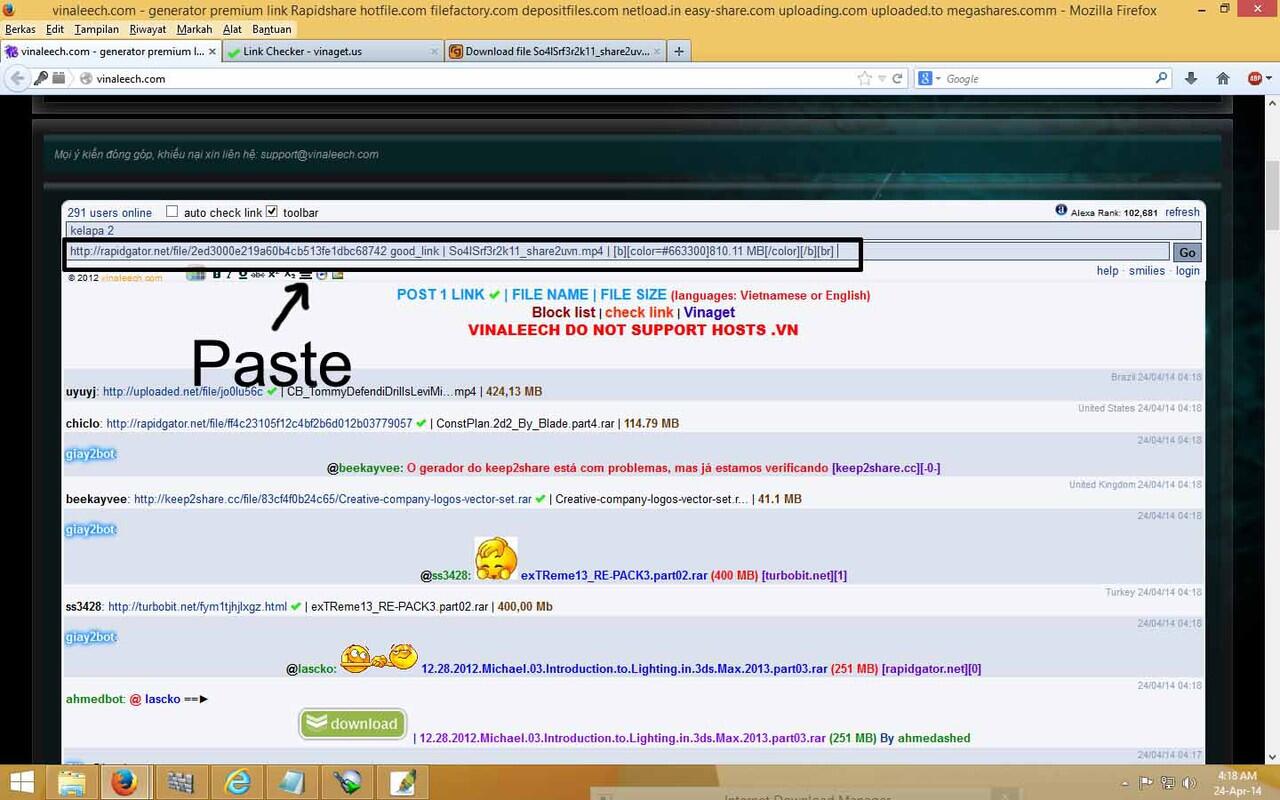Open a new tab with plus button
This screenshot has height=800, width=1280.
(x=679, y=51)
